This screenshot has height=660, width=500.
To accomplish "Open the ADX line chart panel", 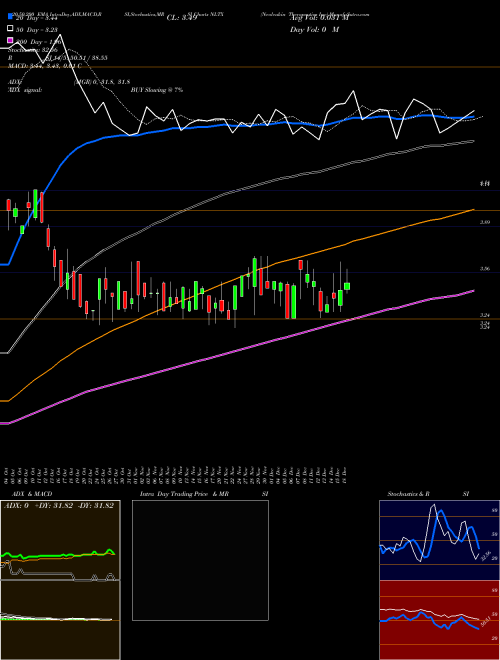I will pyautogui.click(x=60, y=540).
